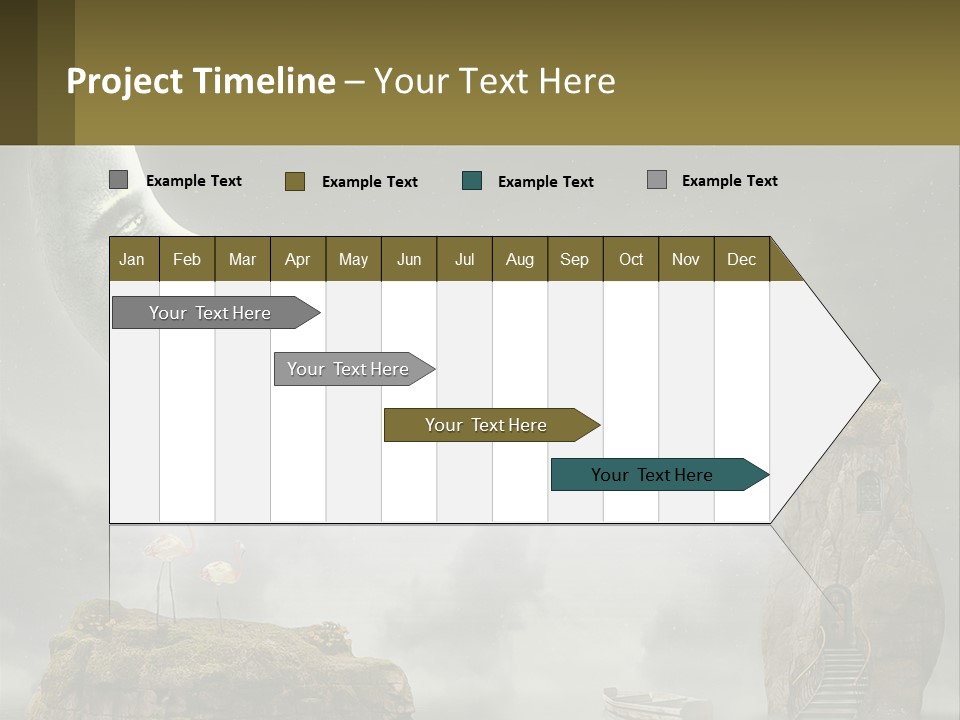Click "Example Text" label beside olive square
The image size is (960, 720).
pos(370,182)
